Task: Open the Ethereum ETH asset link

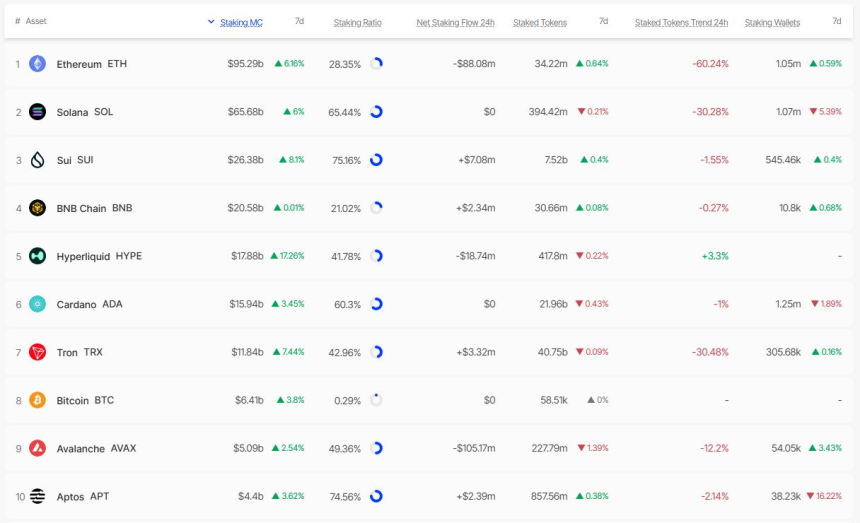Action: click(91, 64)
